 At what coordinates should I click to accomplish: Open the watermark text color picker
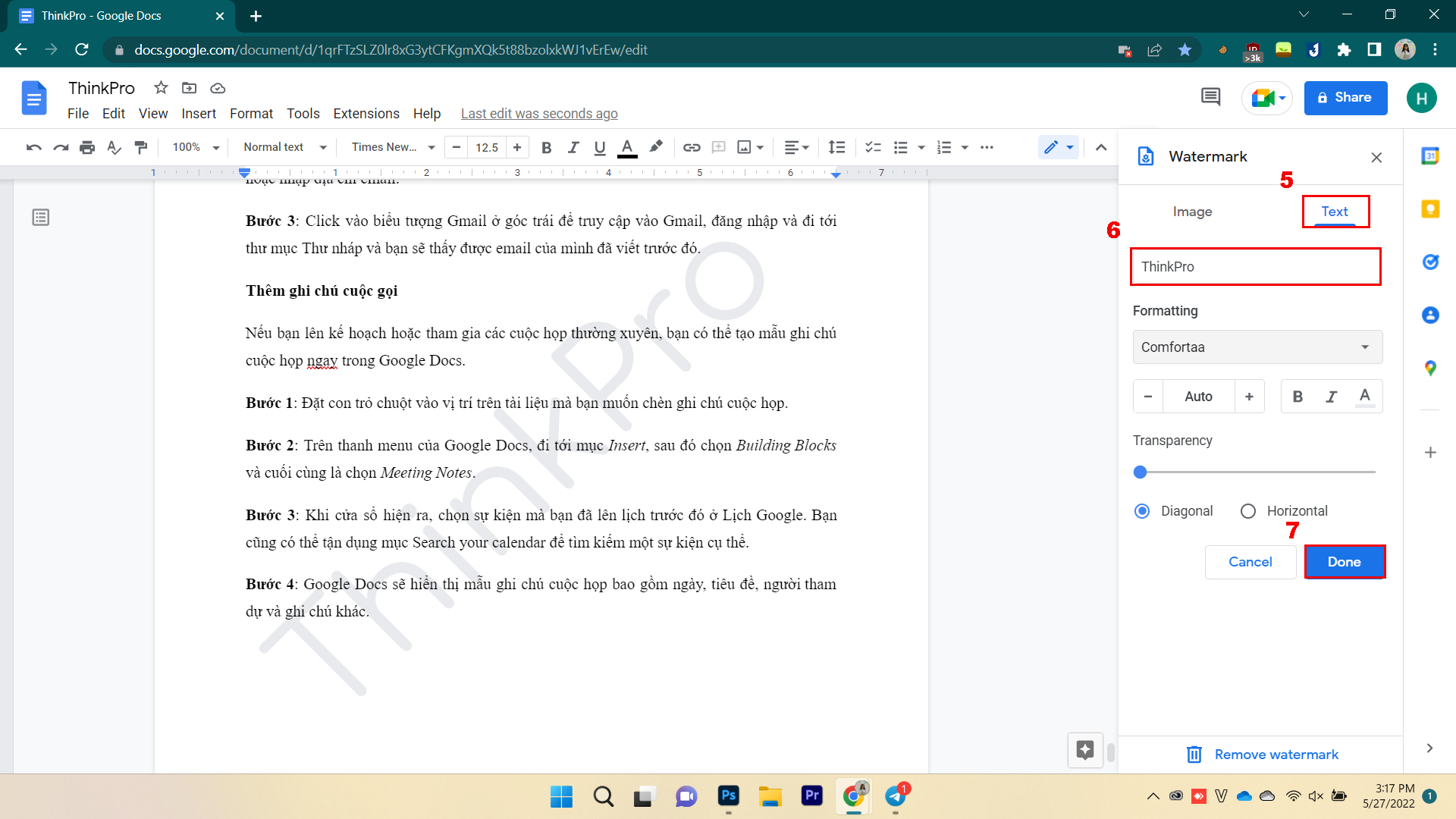1365,397
